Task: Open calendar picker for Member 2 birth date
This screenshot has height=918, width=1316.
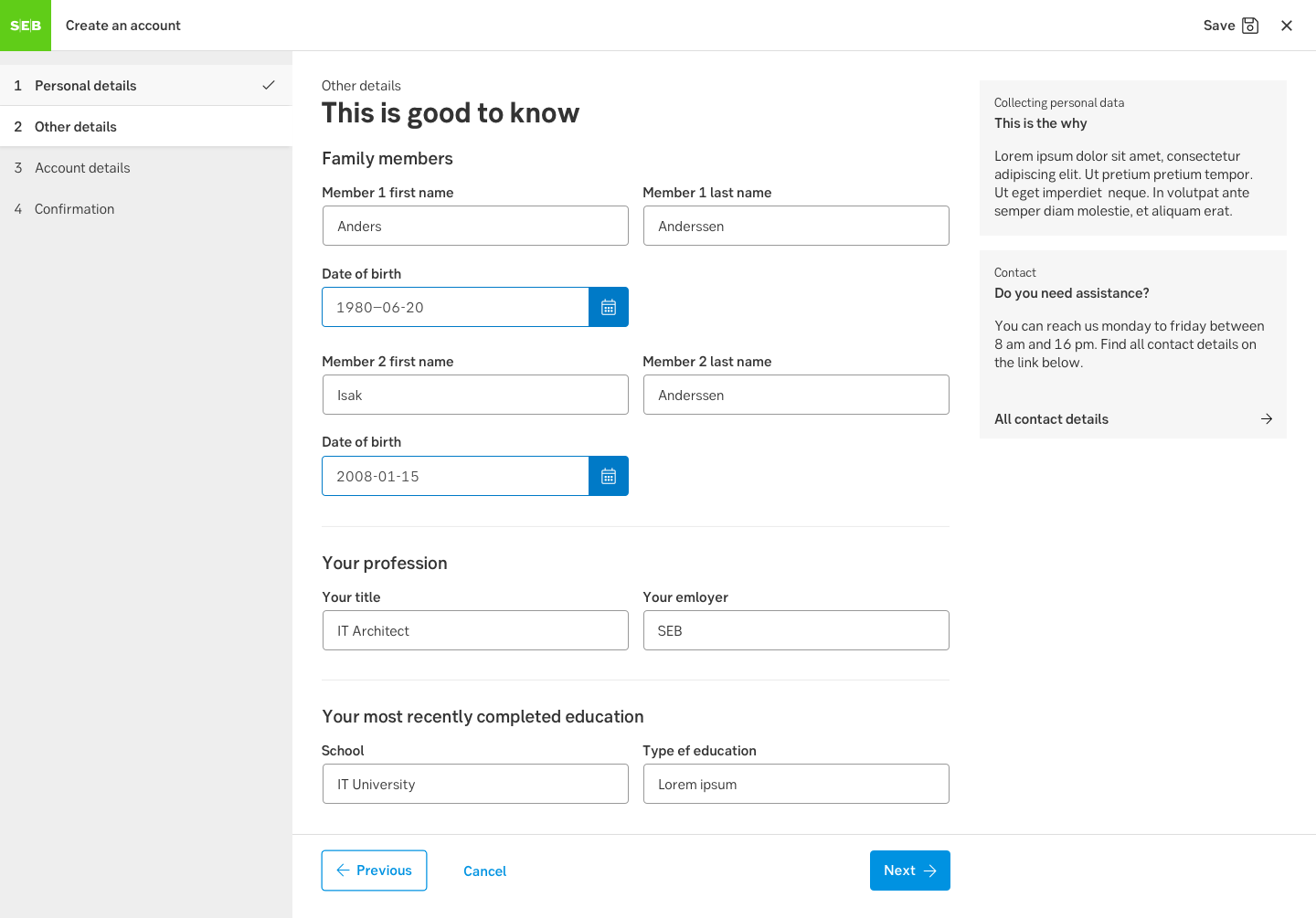Action: [609, 477]
